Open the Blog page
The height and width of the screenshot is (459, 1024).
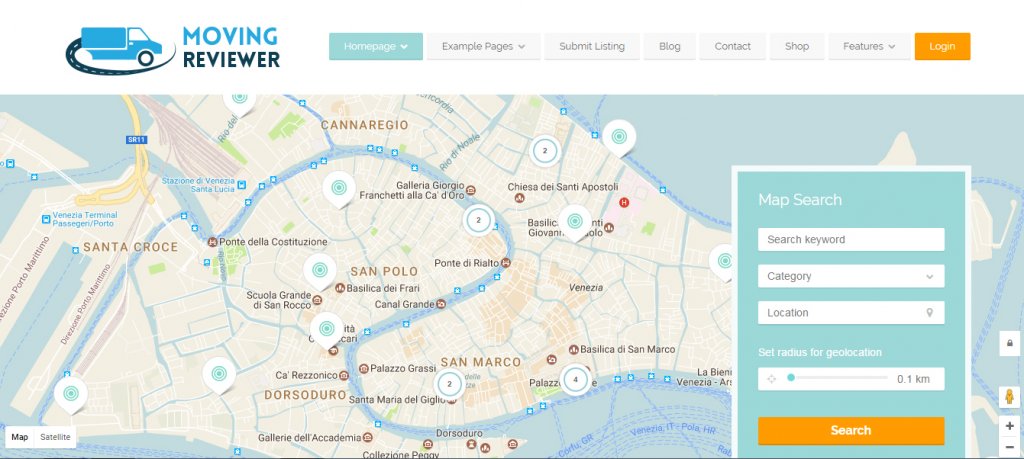coord(669,46)
